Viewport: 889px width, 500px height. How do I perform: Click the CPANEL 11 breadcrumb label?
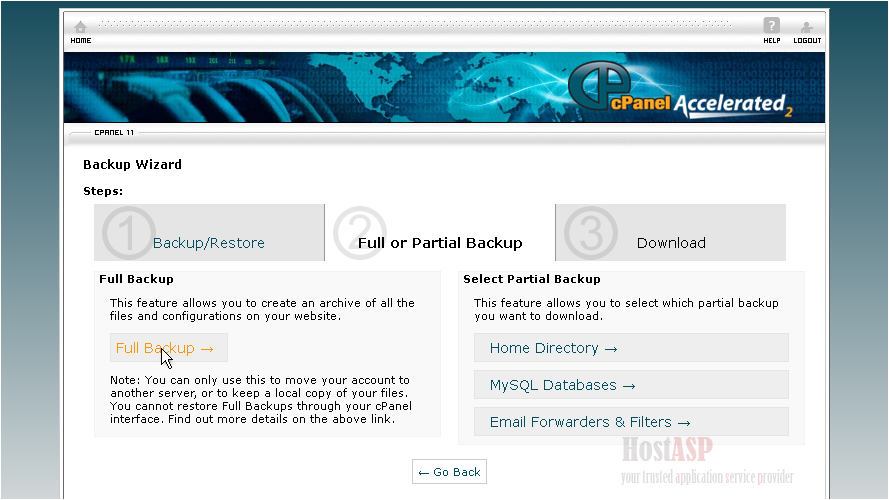click(114, 132)
